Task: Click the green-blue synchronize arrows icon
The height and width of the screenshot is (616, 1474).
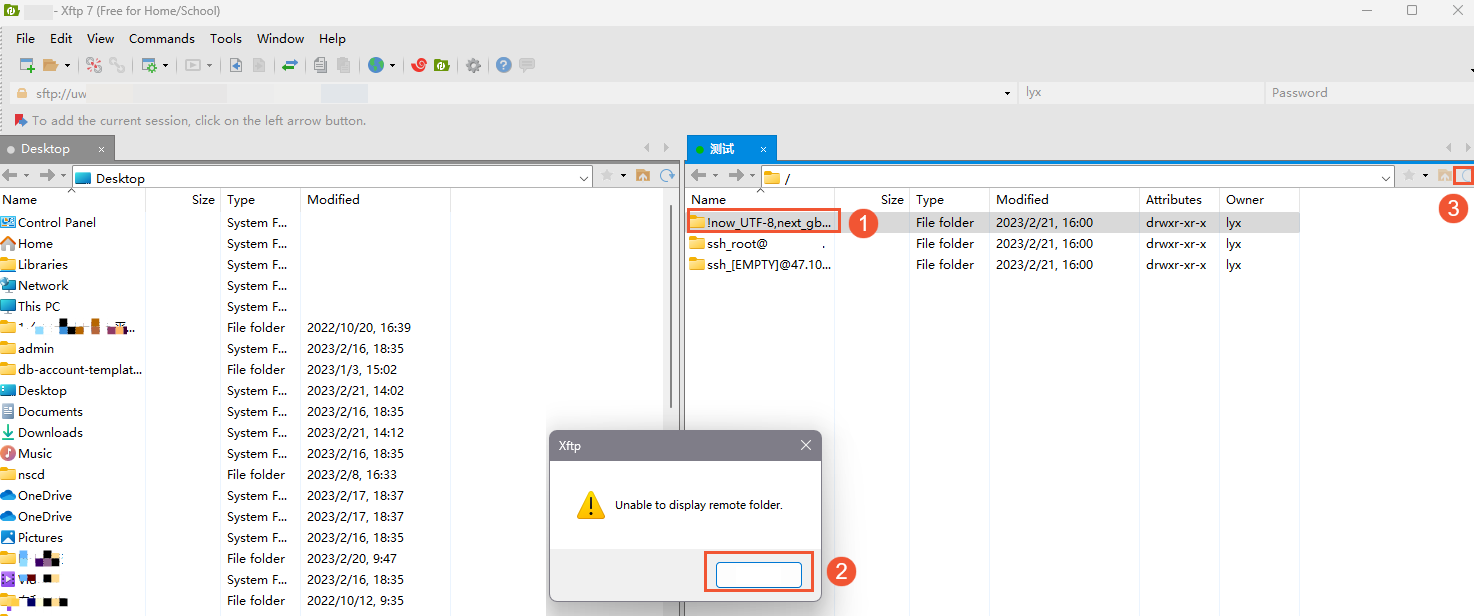Action: coord(290,65)
